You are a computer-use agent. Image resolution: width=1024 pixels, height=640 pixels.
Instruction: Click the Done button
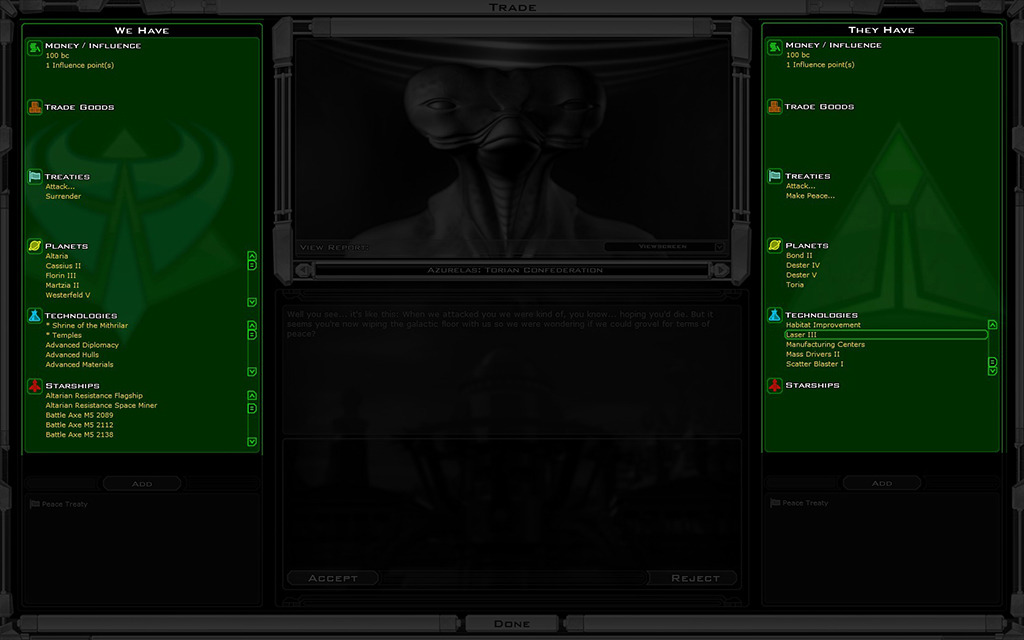pyautogui.click(x=512, y=624)
